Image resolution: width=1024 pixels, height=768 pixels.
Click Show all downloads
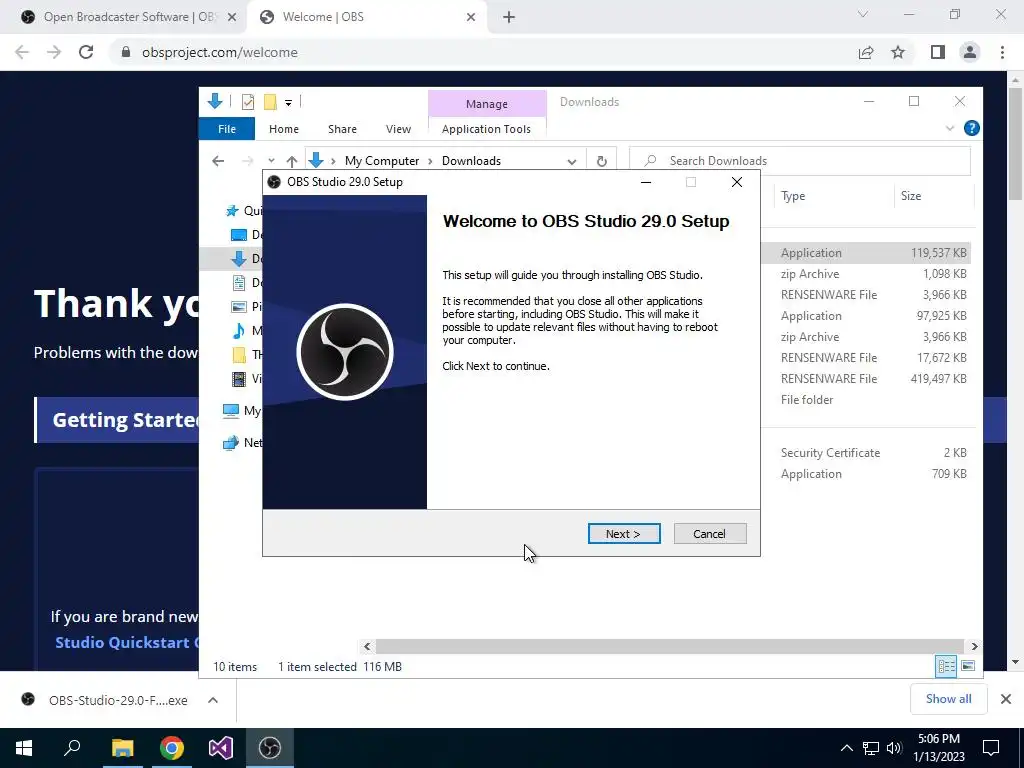pos(948,699)
